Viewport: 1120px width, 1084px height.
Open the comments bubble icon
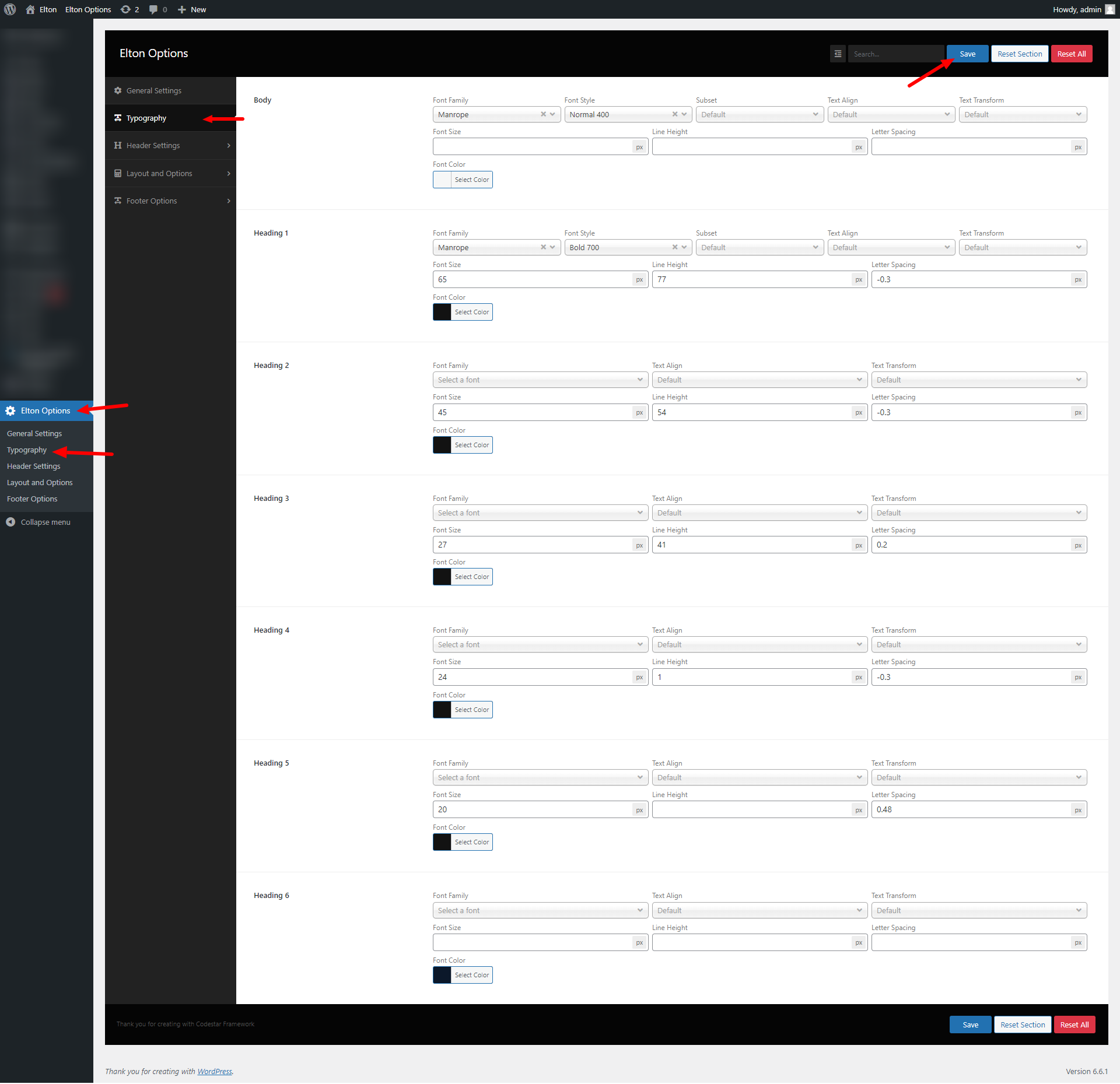click(153, 9)
